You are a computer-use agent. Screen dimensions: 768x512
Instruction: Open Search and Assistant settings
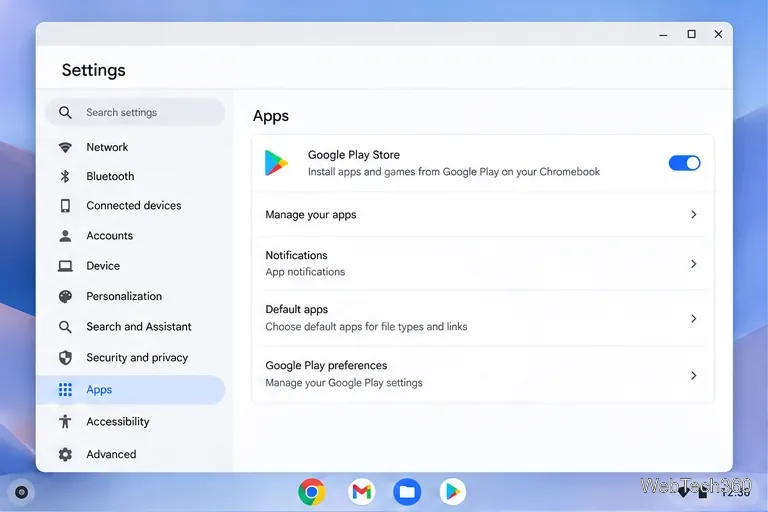click(x=130, y=327)
